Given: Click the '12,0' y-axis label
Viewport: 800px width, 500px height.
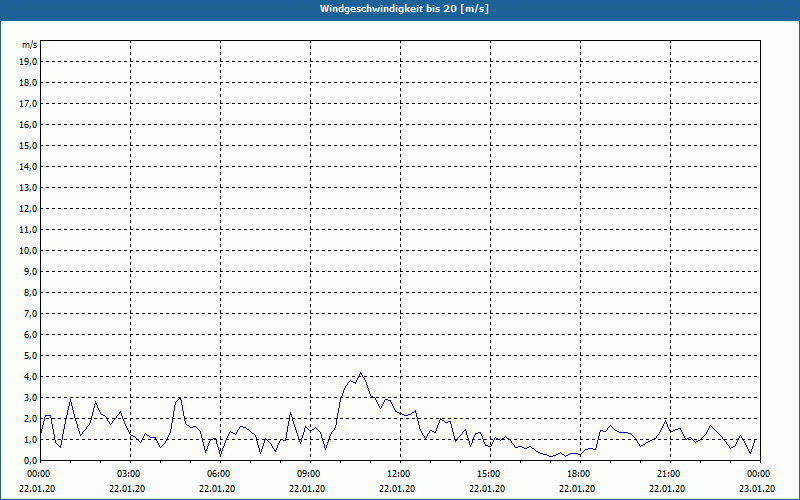Looking at the screenshot, I should click(x=29, y=209).
